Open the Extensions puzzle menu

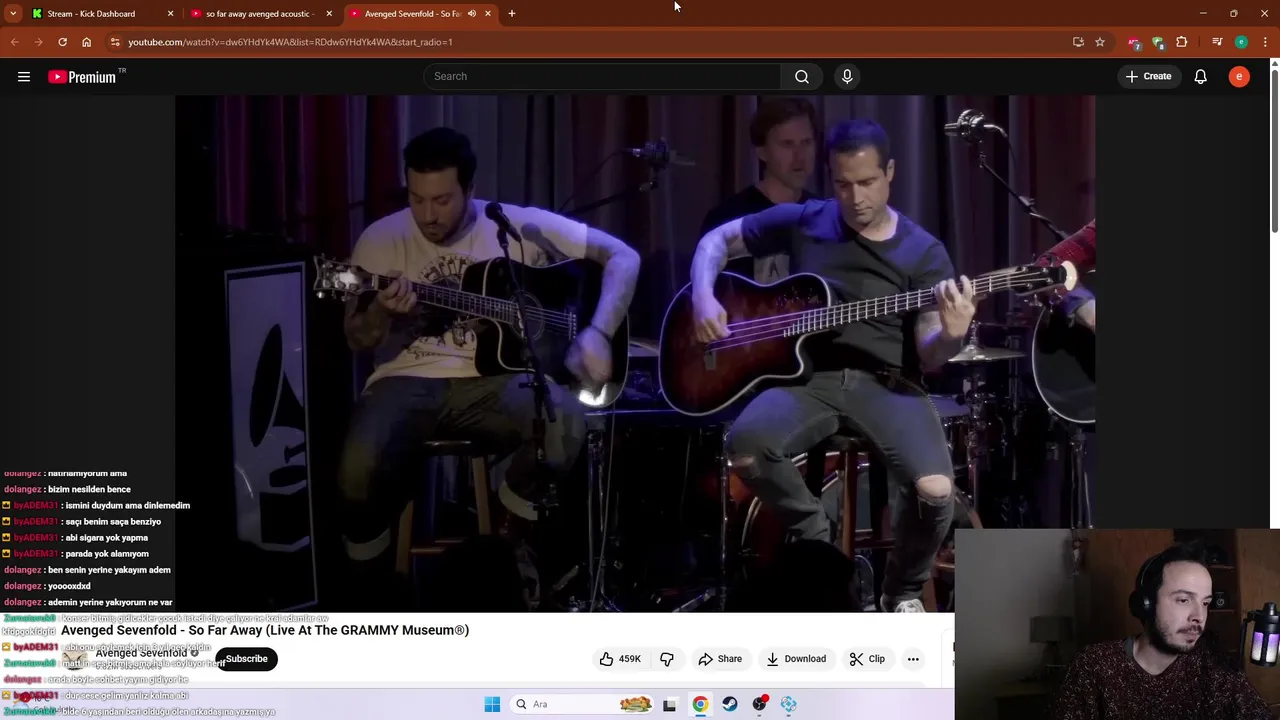1182,42
